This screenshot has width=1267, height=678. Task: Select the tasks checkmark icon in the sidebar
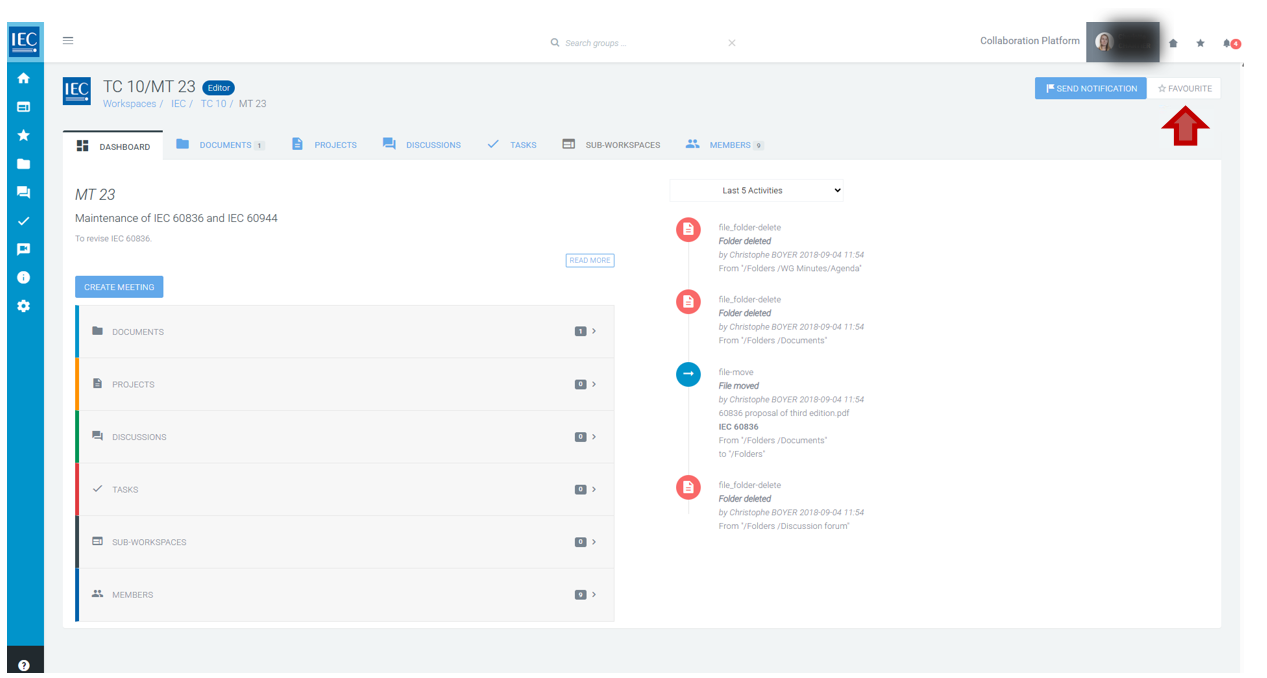pyautogui.click(x=23, y=220)
